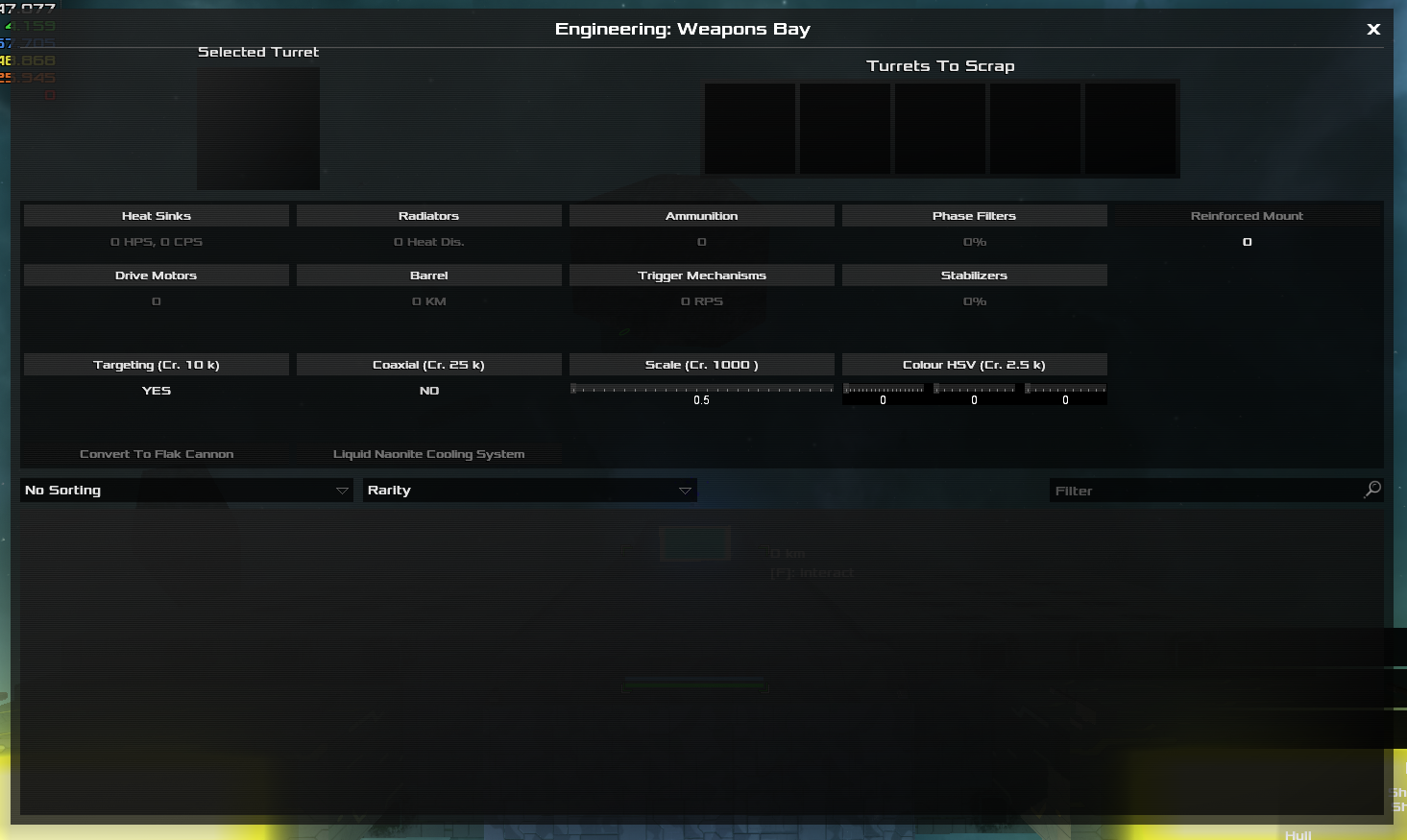This screenshot has height=840, width=1407.
Task: Click the search magnifier icon in Filter bar
Action: tap(1372, 490)
